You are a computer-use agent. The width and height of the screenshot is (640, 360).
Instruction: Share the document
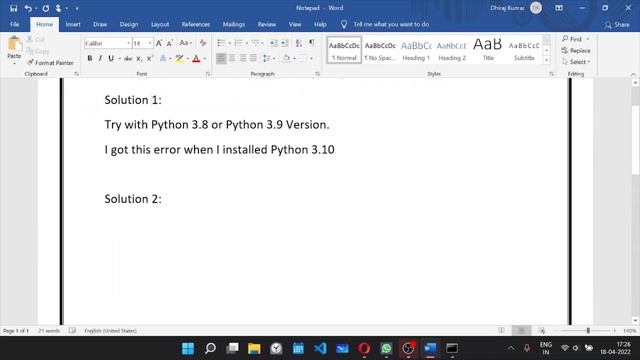tap(617, 25)
